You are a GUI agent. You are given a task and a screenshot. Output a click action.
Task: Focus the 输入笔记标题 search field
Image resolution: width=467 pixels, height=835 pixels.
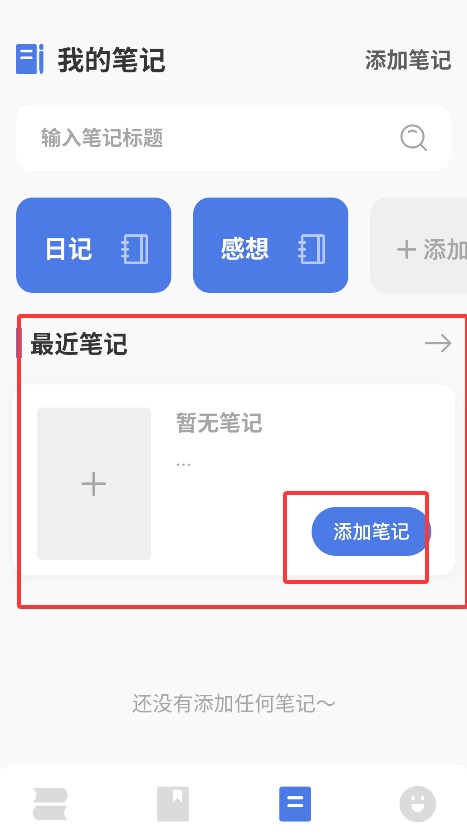pyautogui.click(x=234, y=138)
